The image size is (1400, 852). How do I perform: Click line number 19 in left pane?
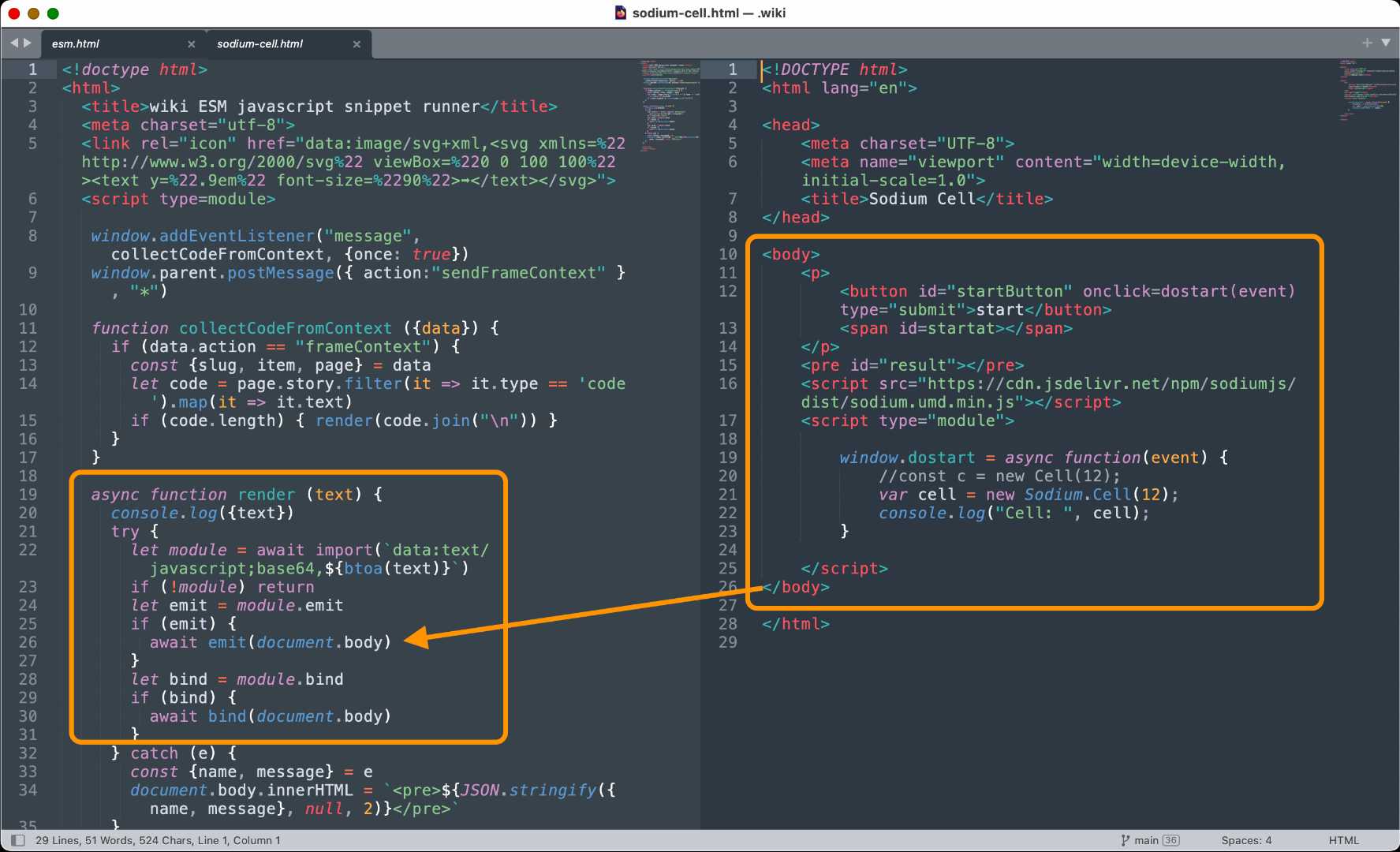[28, 495]
